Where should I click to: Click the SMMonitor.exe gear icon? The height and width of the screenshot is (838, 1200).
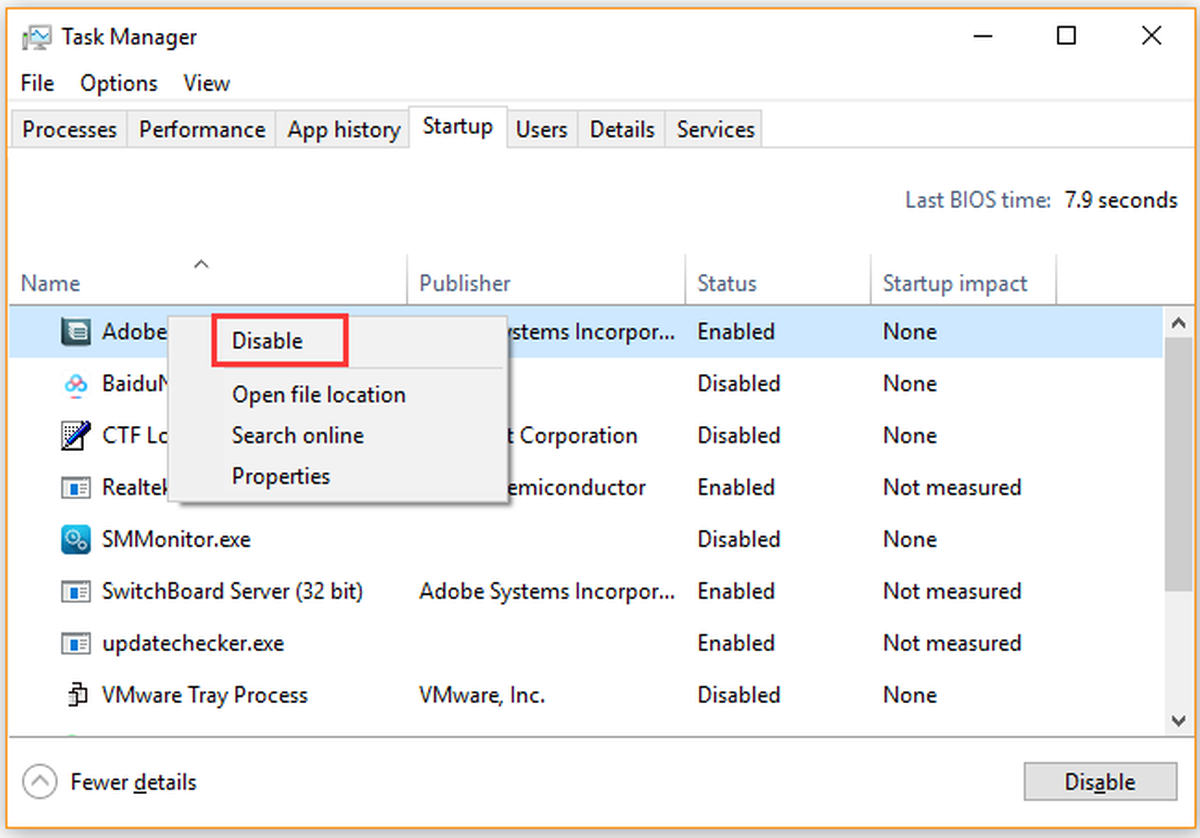click(76, 540)
